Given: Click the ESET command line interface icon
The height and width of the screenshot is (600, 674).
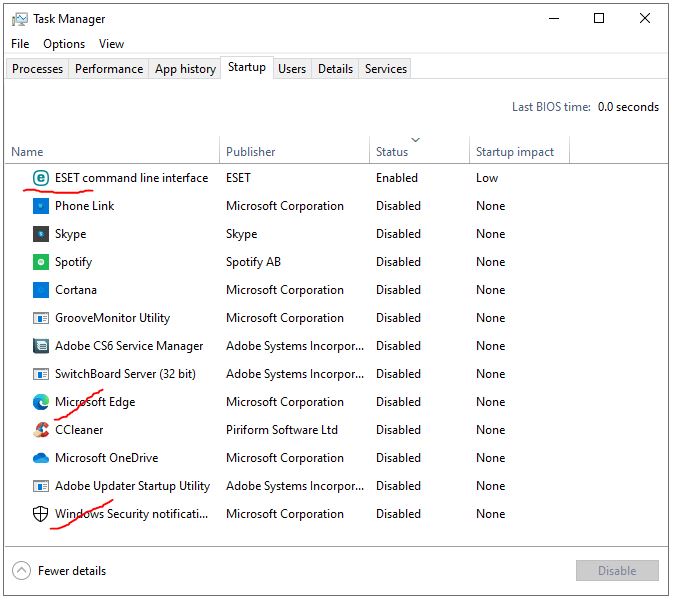Looking at the screenshot, I should click(x=41, y=178).
